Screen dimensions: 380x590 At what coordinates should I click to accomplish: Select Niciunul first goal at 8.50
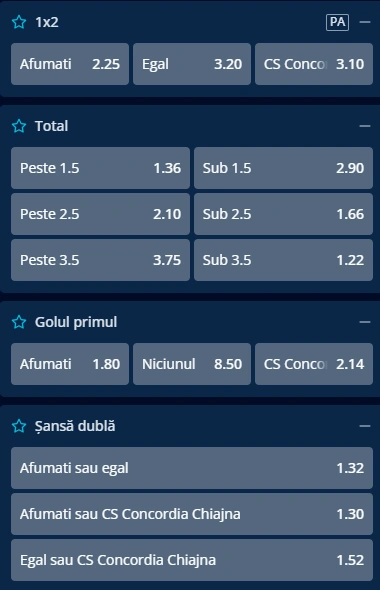point(192,364)
